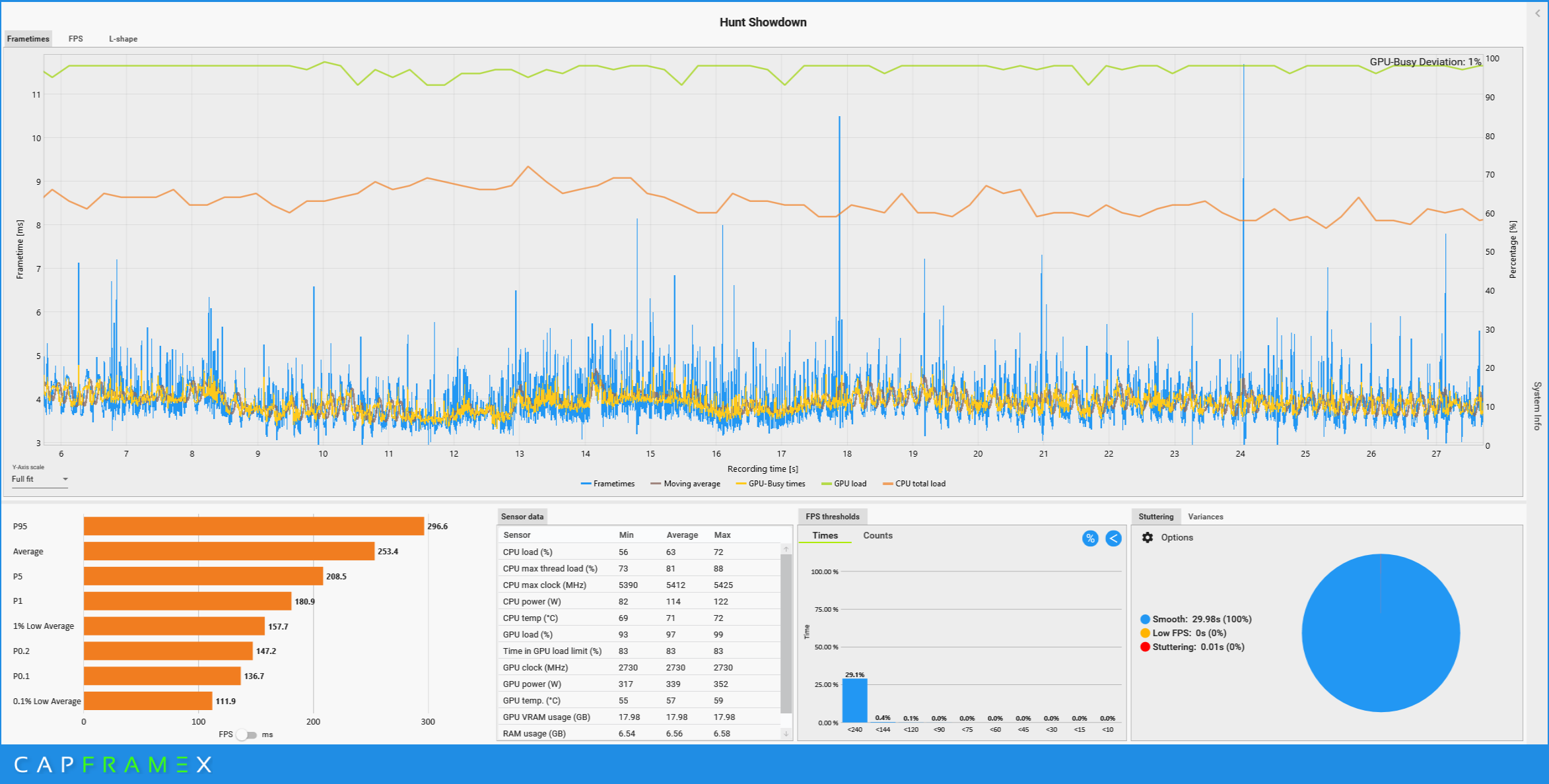Click the less-than arrow button in FPS thresholds
The image size is (1549, 784).
(1113, 539)
